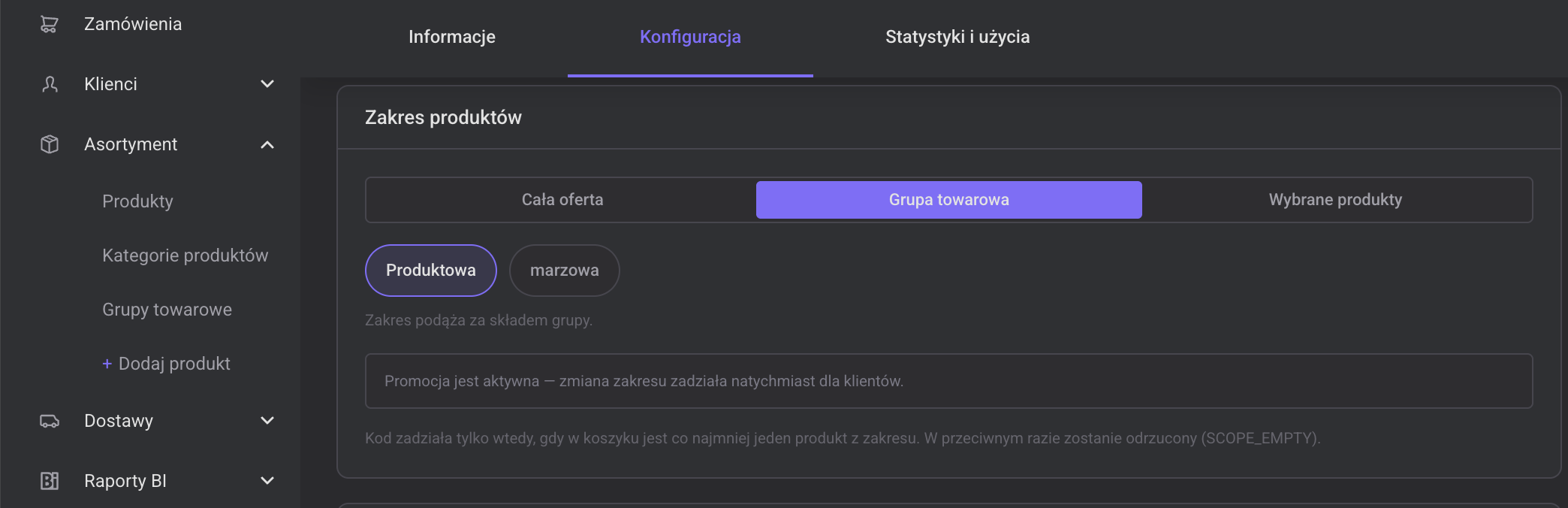Expand the Dostawy menu chevron
1568x508 pixels.
pyautogui.click(x=267, y=421)
